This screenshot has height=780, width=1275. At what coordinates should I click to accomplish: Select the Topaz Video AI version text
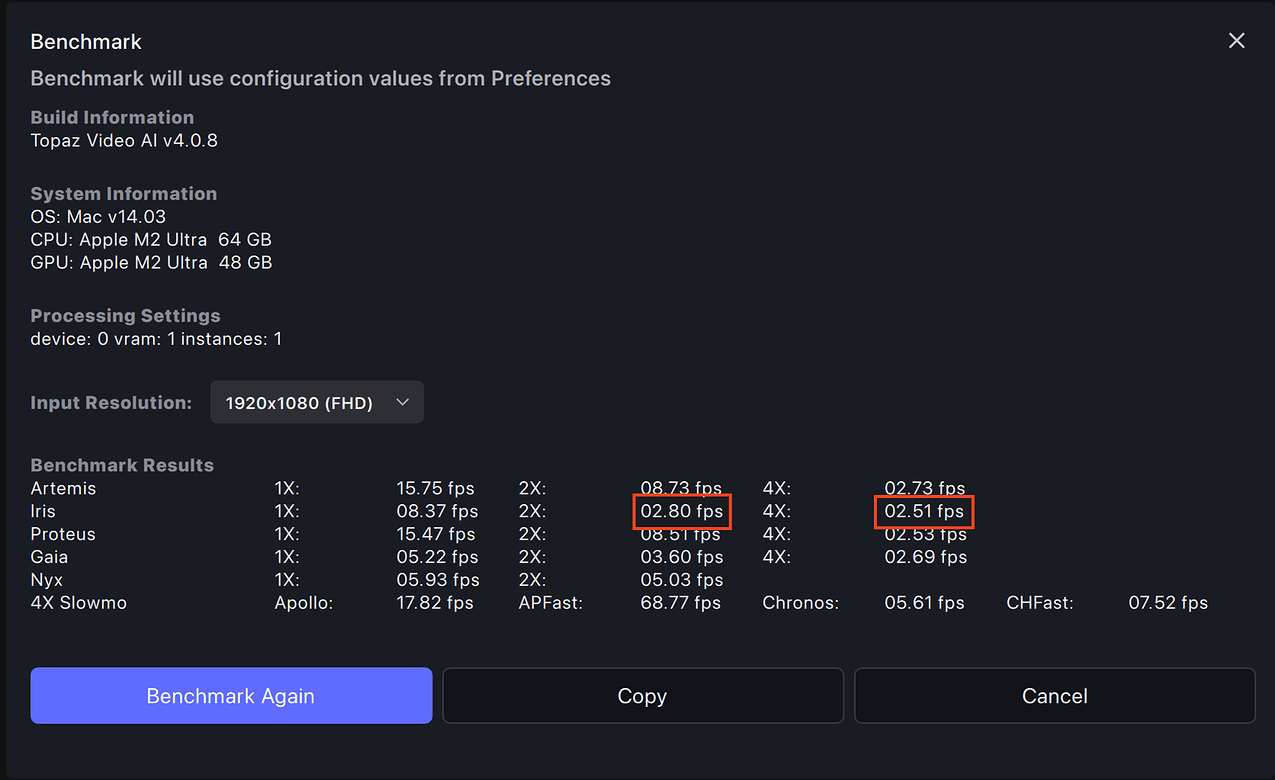point(124,140)
